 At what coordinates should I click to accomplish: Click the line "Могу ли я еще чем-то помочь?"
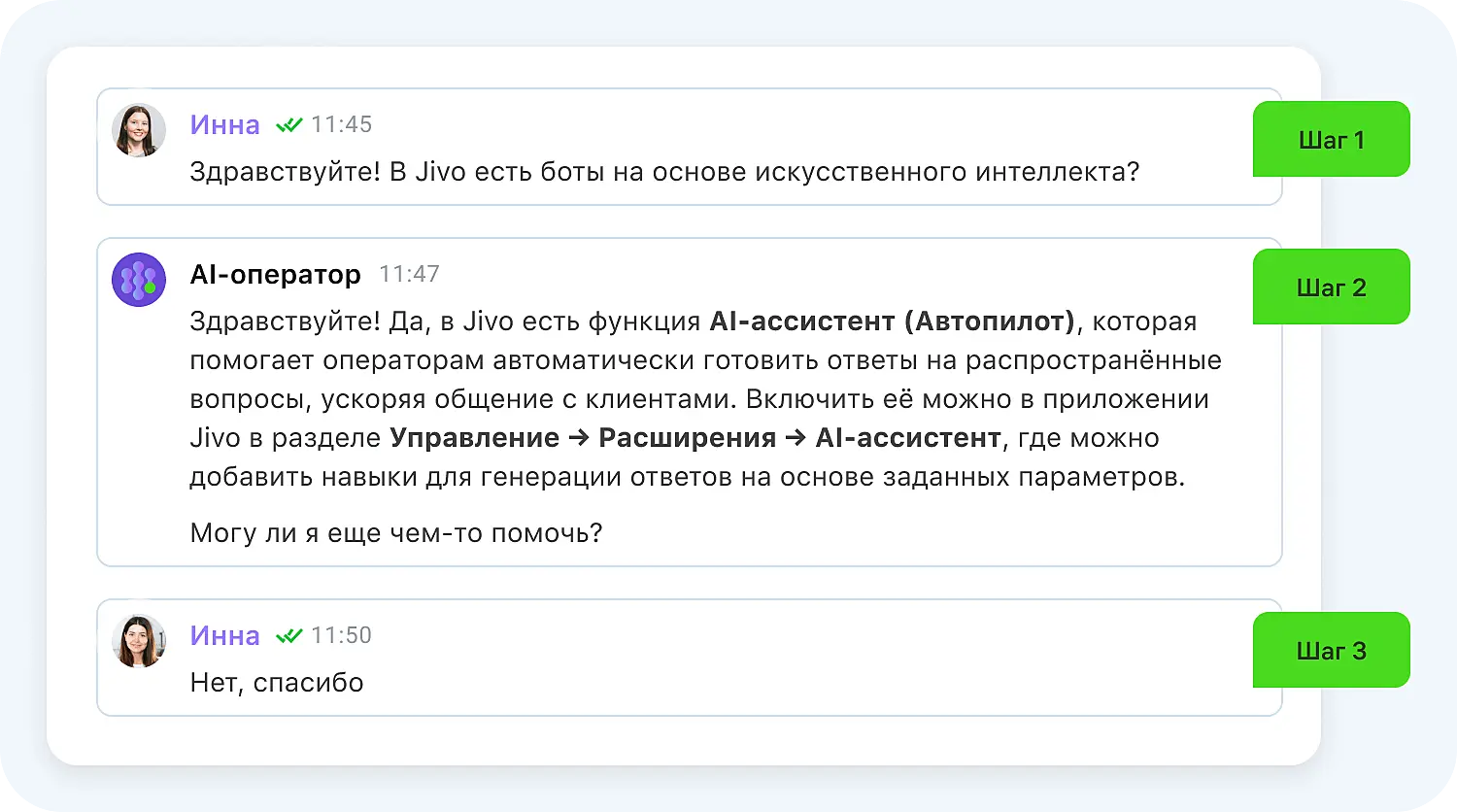(396, 533)
